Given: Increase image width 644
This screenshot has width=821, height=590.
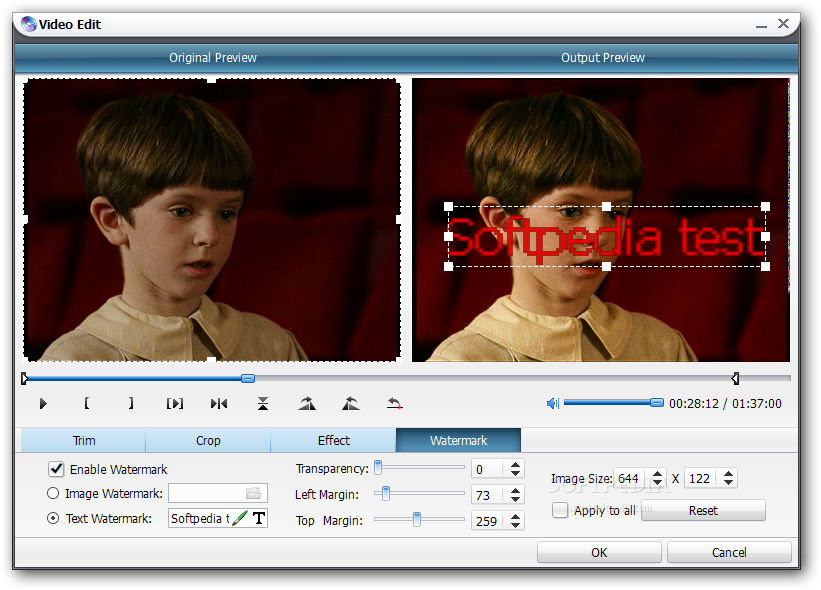Looking at the screenshot, I should [x=658, y=474].
